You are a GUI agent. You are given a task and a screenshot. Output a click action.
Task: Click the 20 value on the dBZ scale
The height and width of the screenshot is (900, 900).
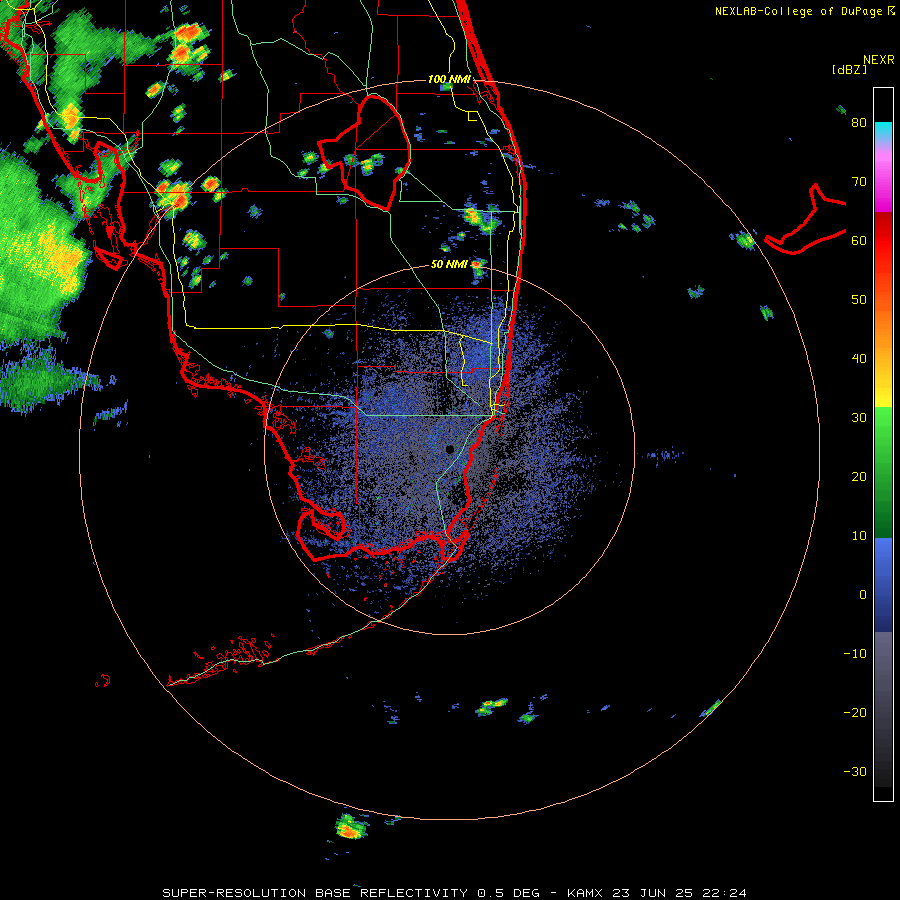(x=859, y=477)
